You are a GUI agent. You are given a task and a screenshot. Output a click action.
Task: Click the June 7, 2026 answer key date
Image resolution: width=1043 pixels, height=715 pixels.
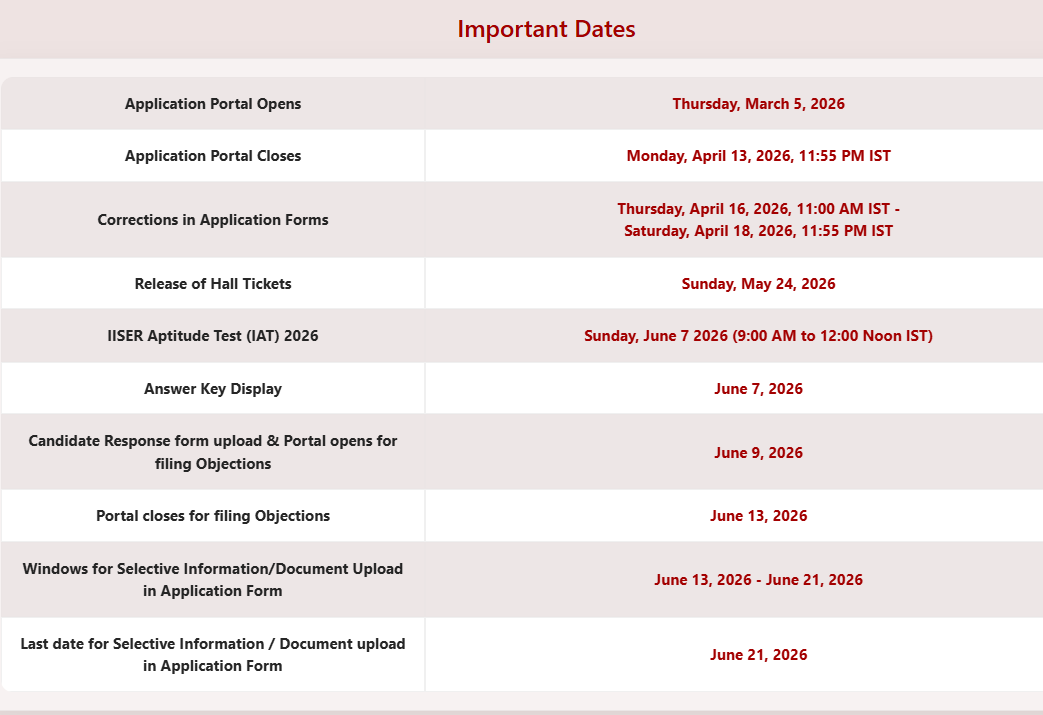(758, 388)
